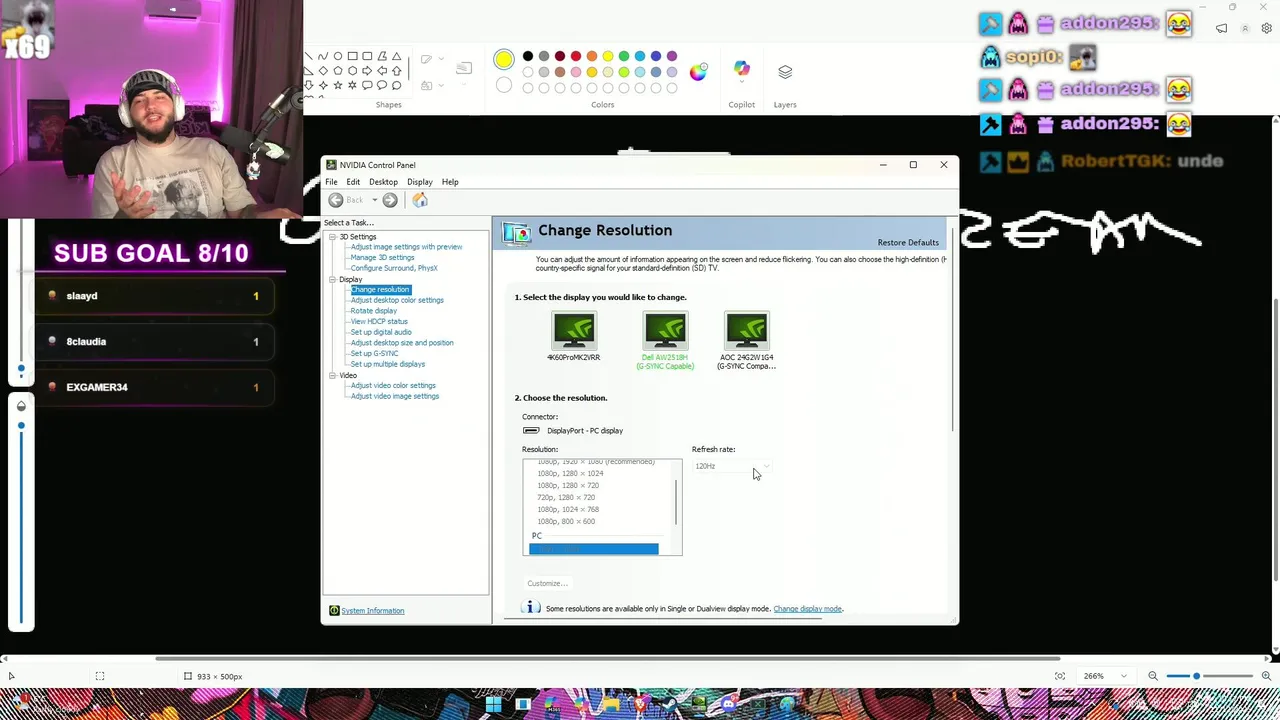Open Copilot in Paint ribbon
The width and height of the screenshot is (1280, 720).
click(x=742, y=69)
